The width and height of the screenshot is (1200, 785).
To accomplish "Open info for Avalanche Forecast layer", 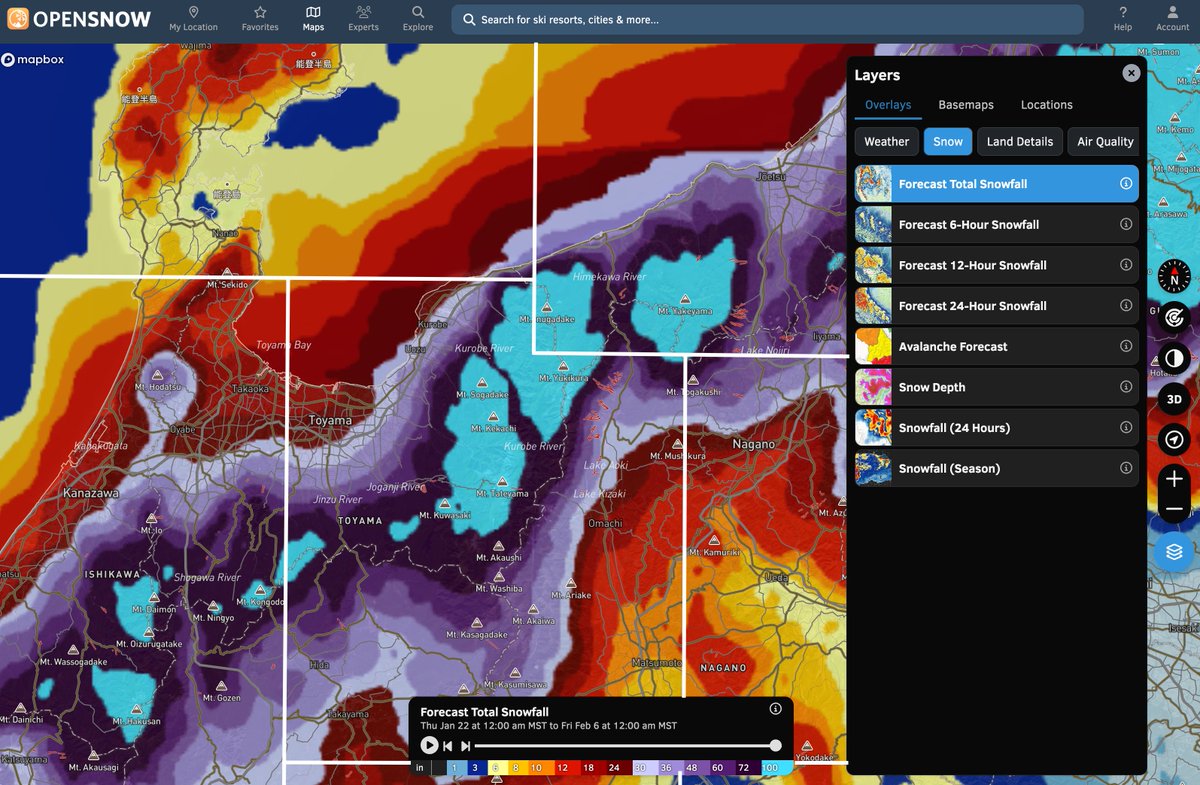I will pos(1126,347).
